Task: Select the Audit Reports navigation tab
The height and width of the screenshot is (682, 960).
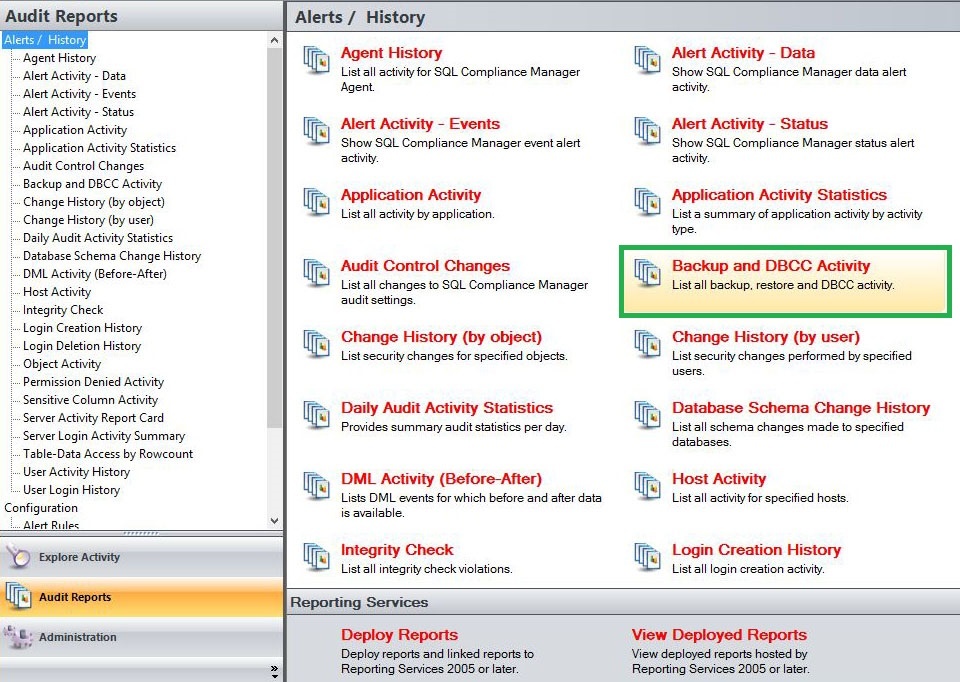Action: click(141, 597)
